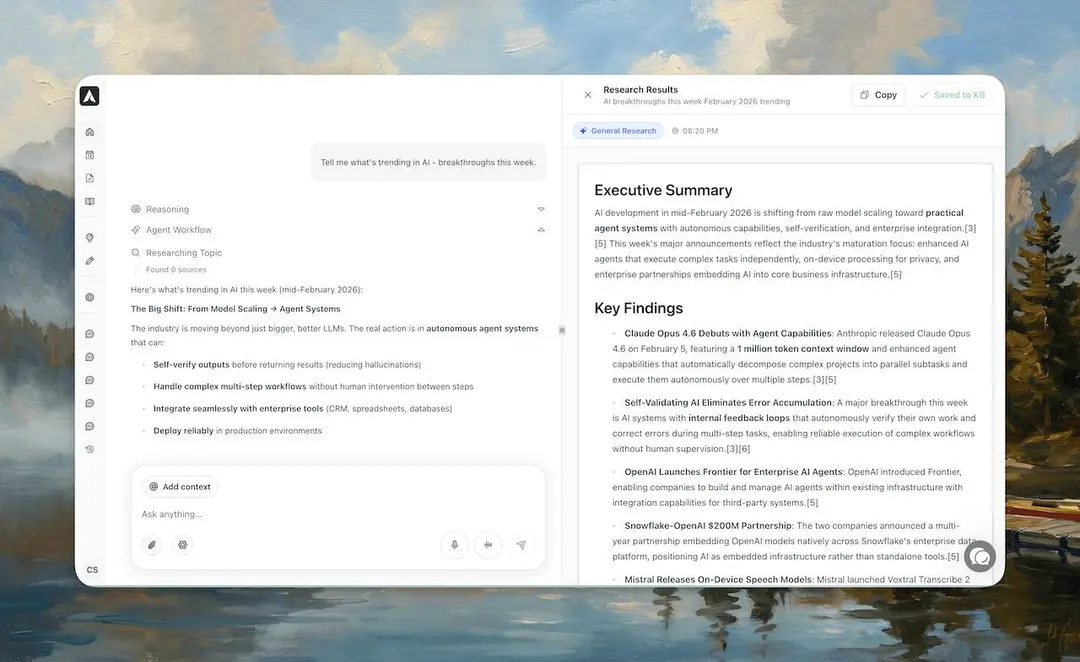Click the research query subtitle under Research Results
Screen dimensions: 1080x662
coord(696,101)
